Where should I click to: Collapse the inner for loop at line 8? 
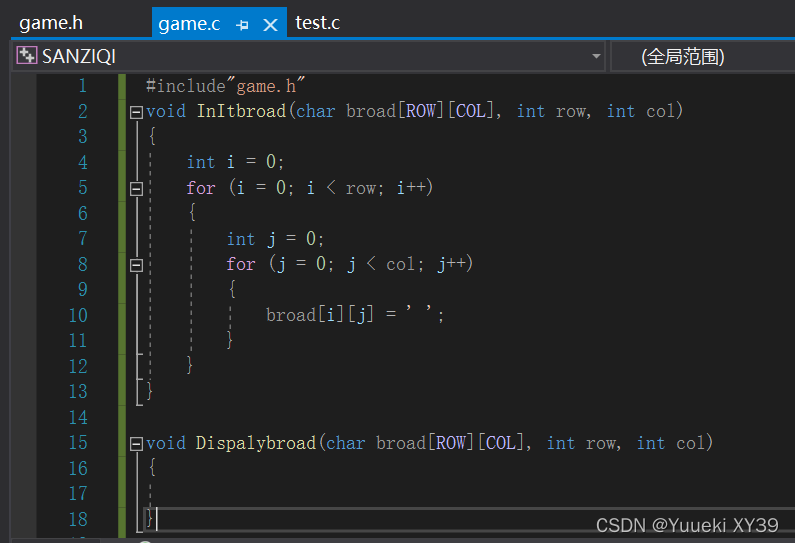tap(136, 265)
